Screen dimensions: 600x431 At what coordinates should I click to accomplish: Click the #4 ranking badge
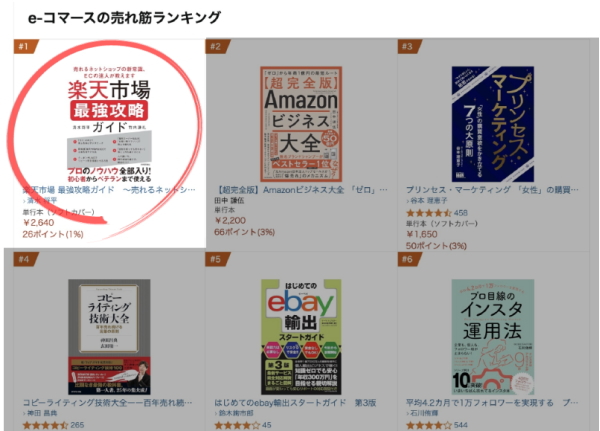point(25,259)
